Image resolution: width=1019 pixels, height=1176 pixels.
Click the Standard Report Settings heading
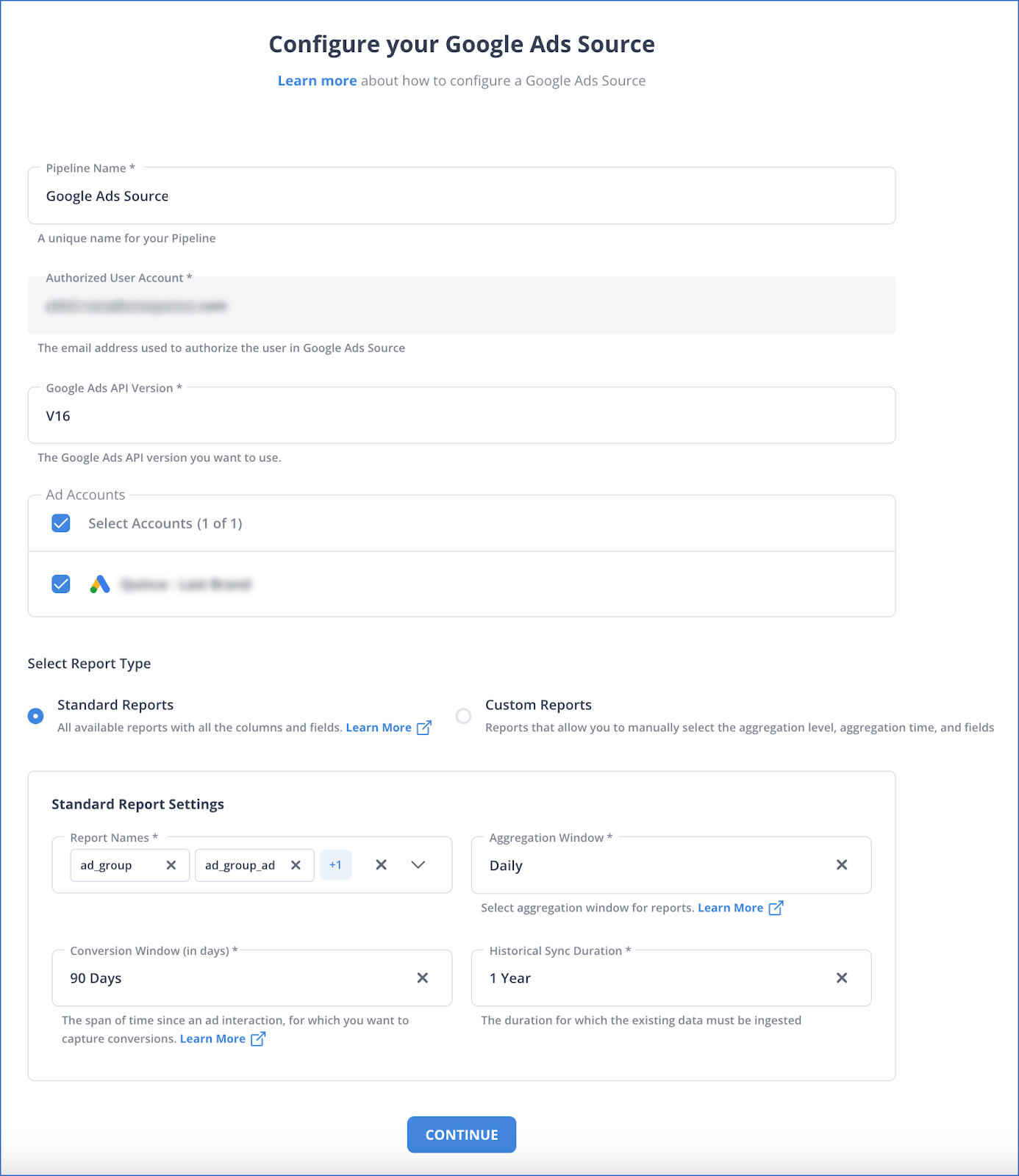(137, 804)
